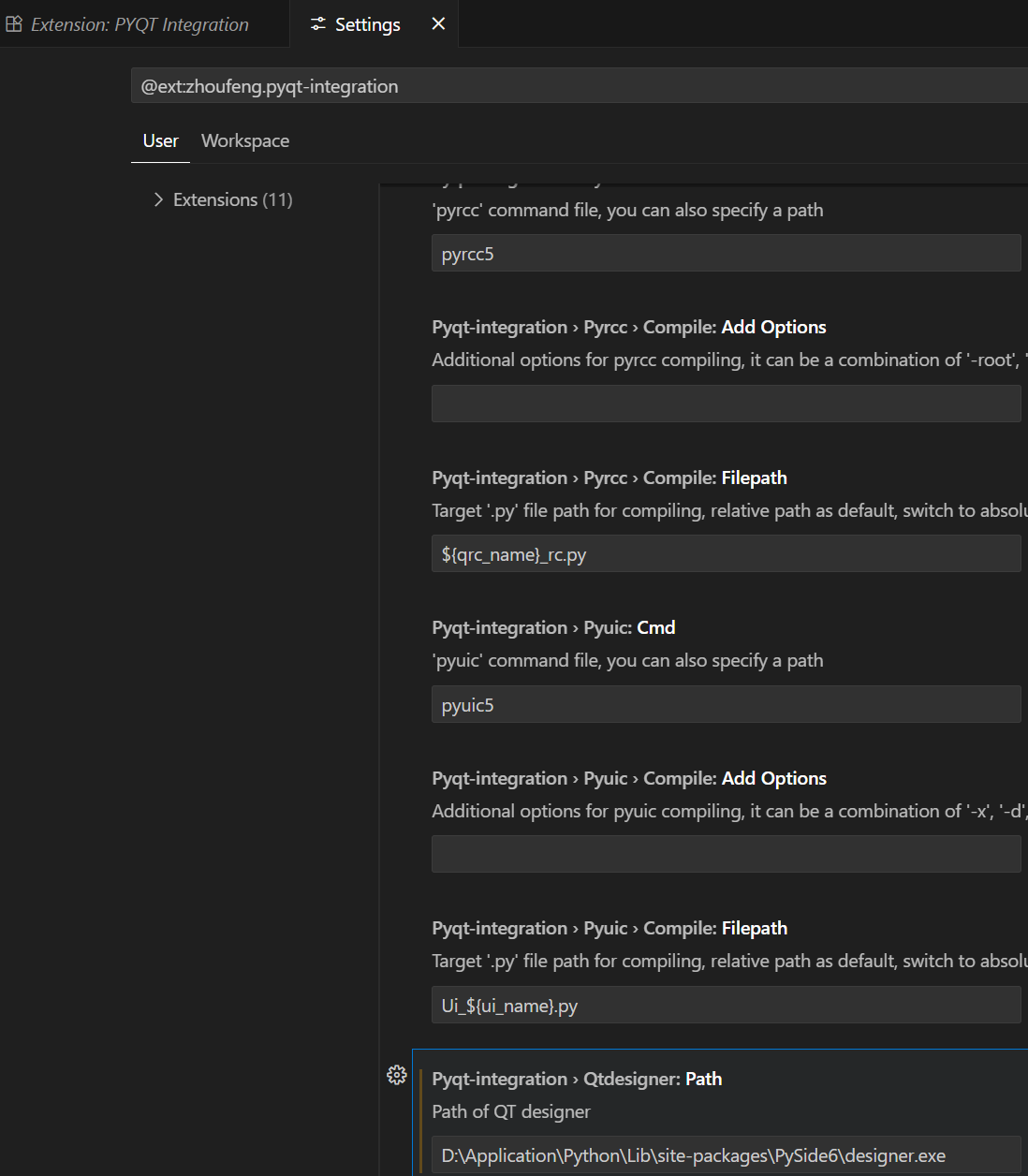Click the sliders icon on Settings tab
Image resolution: width=1028 pixels, height=1176 pixels.
click(318, 24)
